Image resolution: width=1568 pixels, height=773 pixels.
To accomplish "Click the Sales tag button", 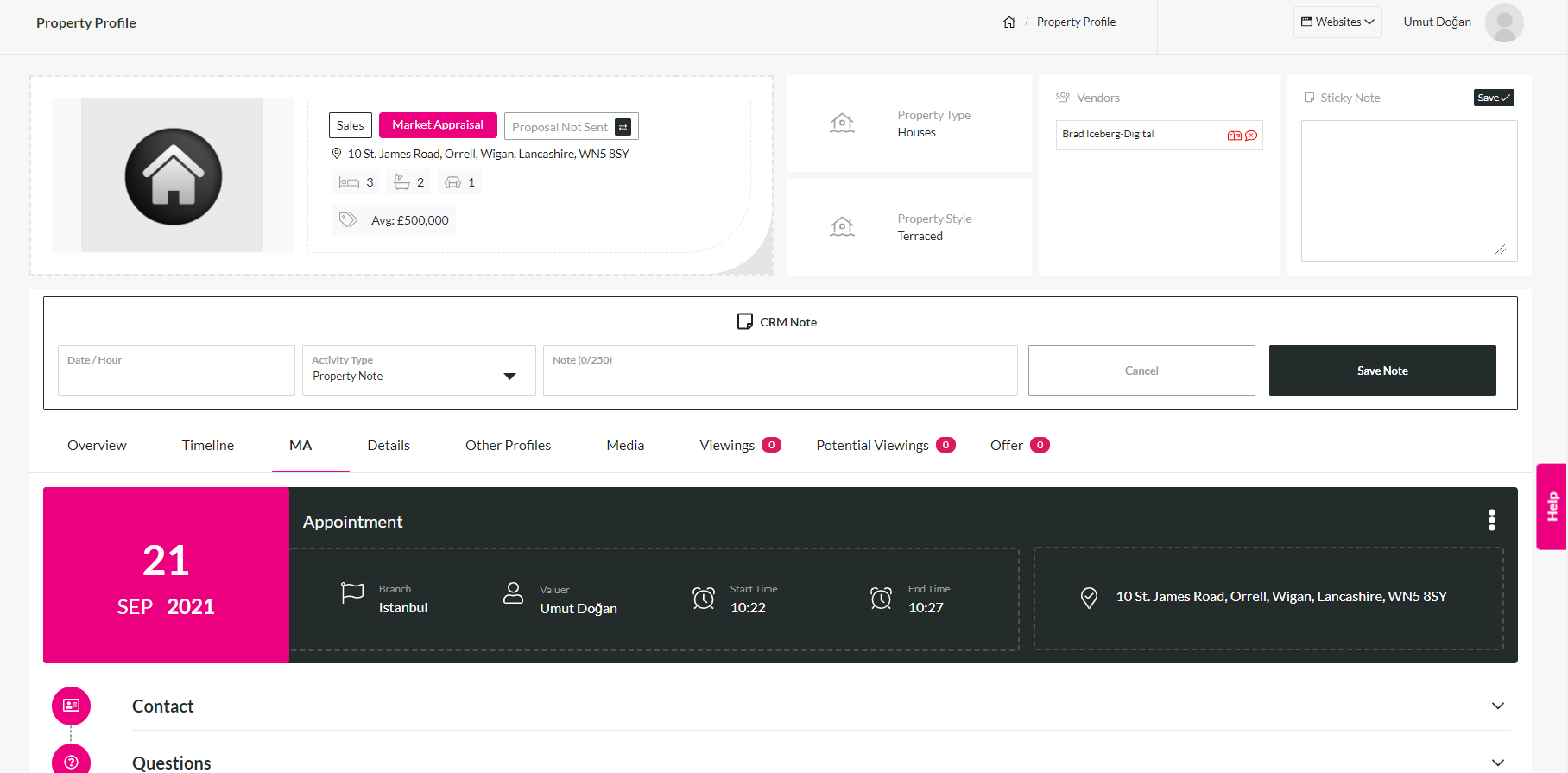I will coord(350,125).
